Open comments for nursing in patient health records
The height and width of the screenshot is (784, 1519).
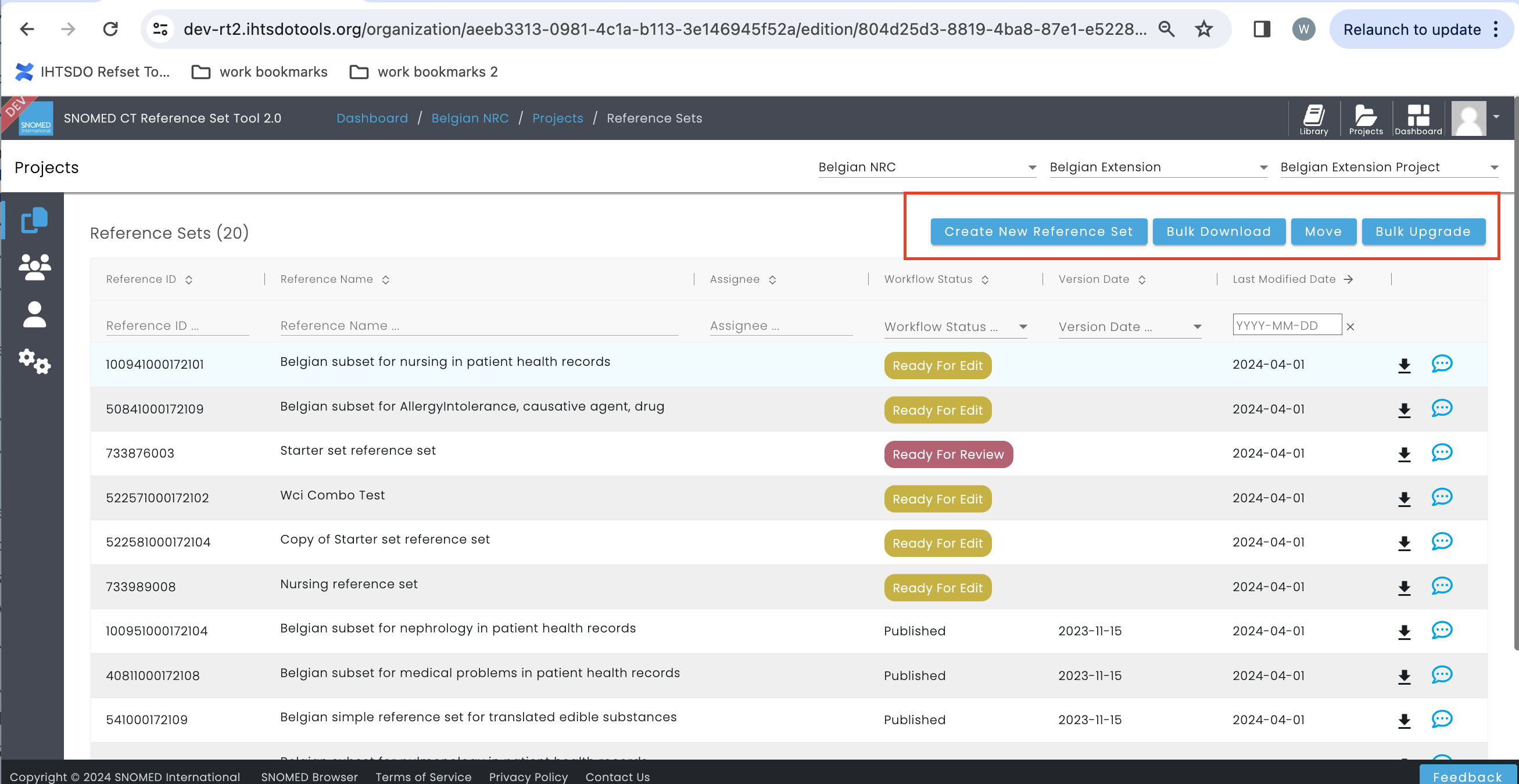click(1441, 364)
